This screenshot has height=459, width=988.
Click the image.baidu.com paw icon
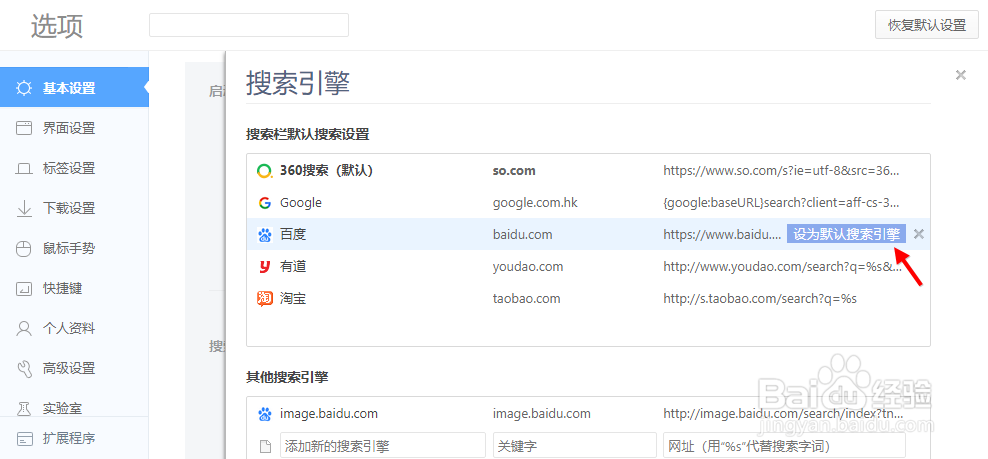tap(265, 414)
